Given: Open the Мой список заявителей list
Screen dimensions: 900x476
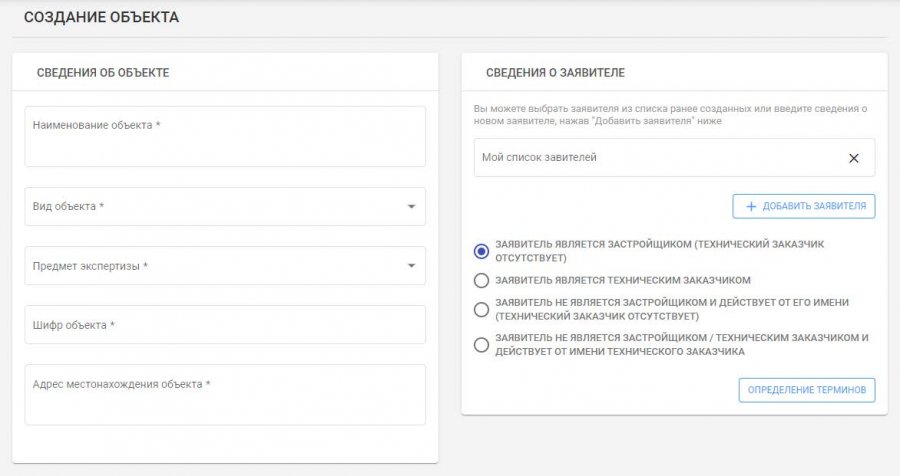Looking at the screenshot, I should coord(650,158).
